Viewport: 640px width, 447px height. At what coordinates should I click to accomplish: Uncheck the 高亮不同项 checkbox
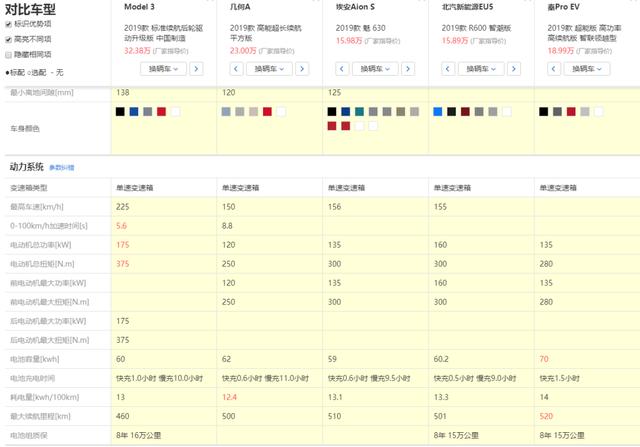[x=9, y=39]
